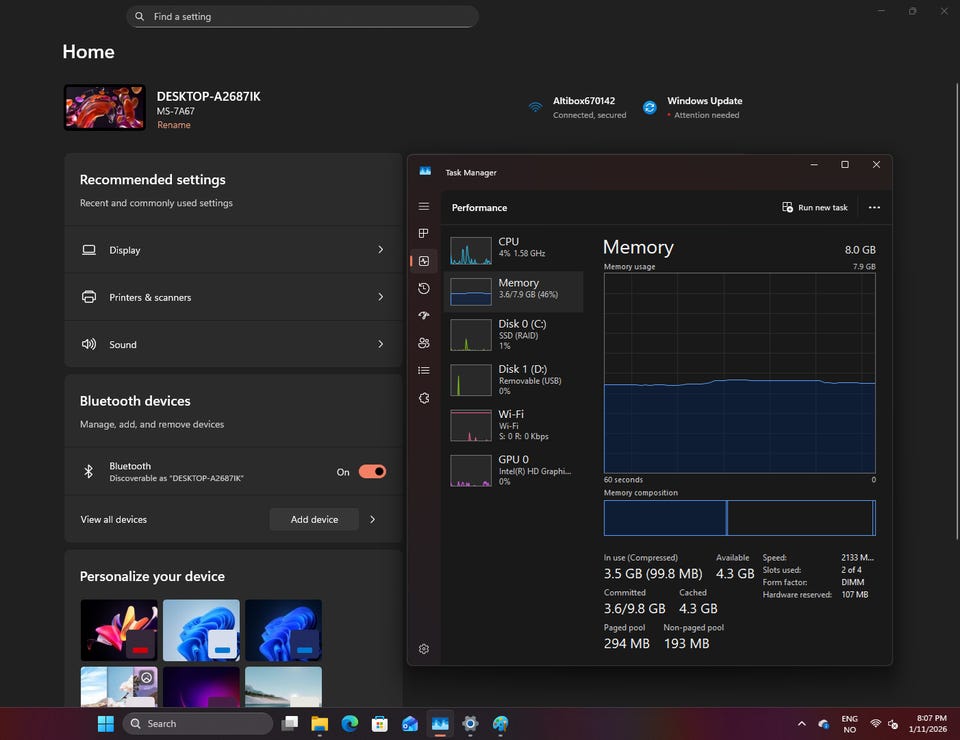Image resolution: width=960 pixels, height=740 pixels.
Task: Select the GPU 0 performance item
Action: (513, 470)
